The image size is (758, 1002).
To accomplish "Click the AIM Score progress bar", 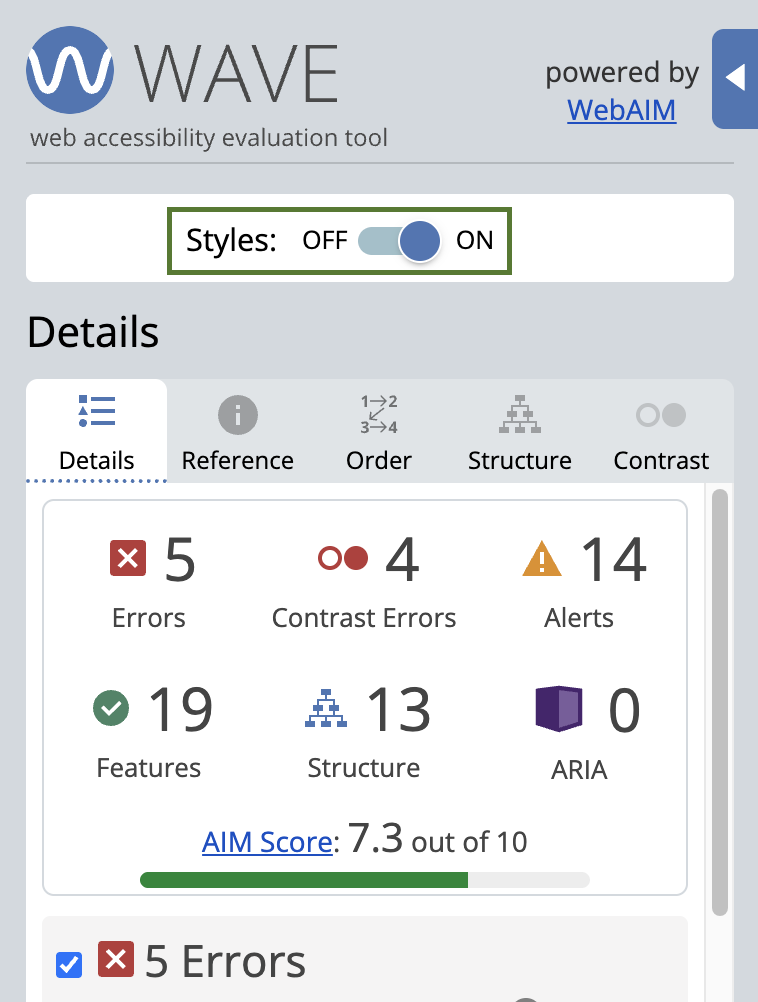I will [364, 880].
